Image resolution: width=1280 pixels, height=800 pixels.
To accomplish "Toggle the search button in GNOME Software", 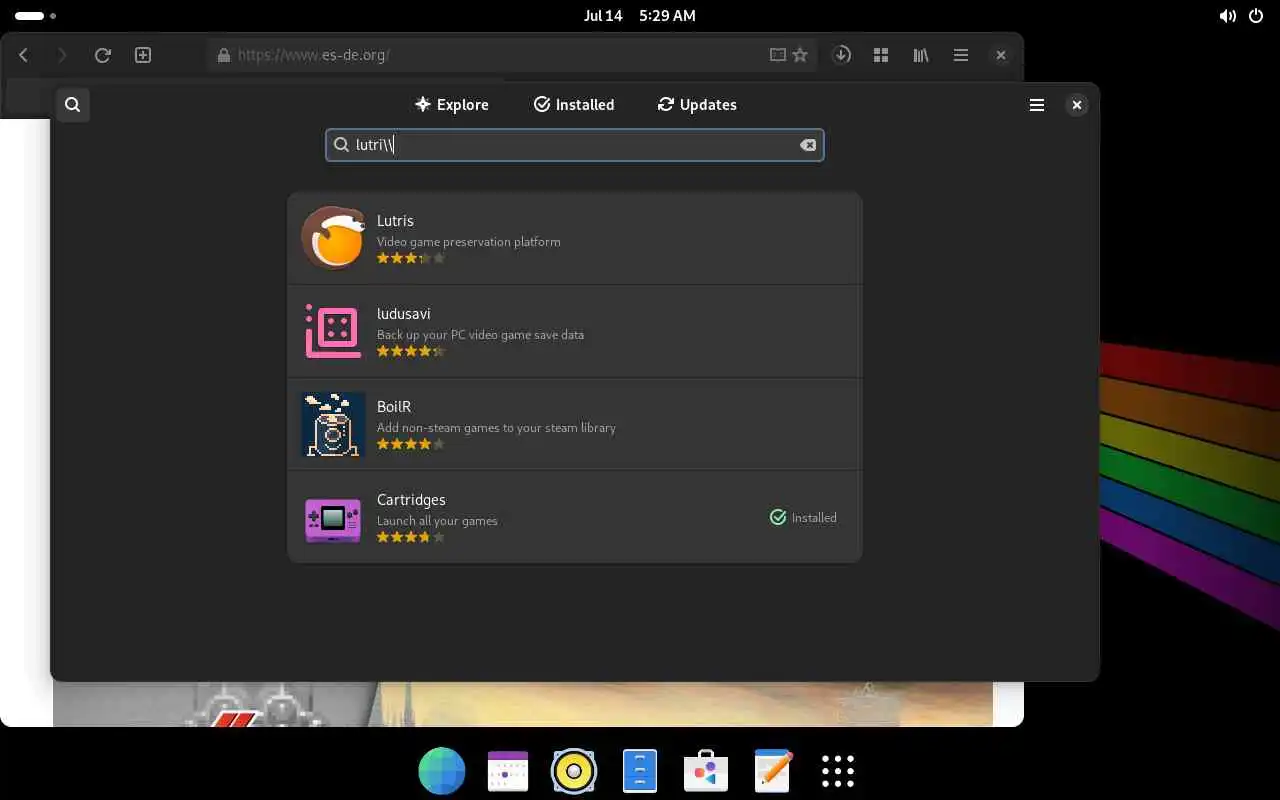I will pos(72,104).
